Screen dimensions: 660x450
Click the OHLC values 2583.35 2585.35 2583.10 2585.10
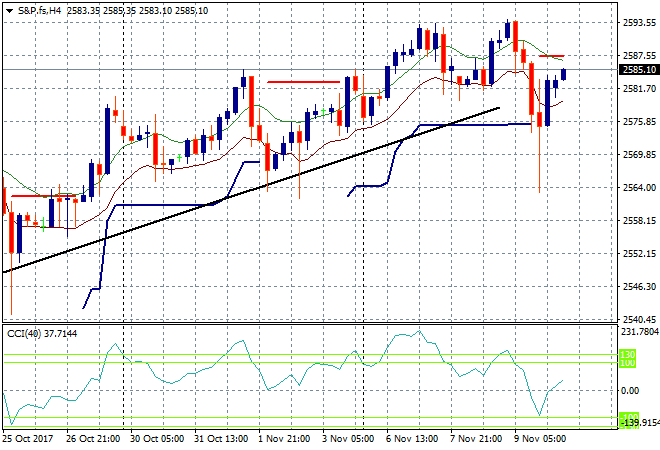click(137, 11)
